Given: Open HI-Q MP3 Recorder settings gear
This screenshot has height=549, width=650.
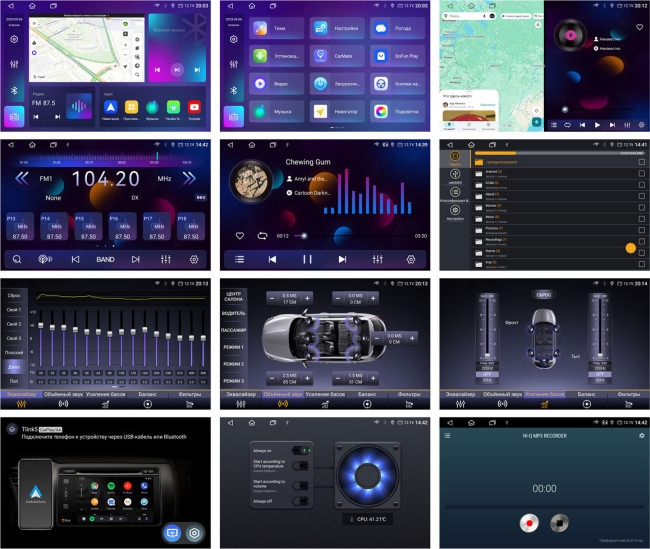Looking at the screenshot, I should [x=641, y=436].
